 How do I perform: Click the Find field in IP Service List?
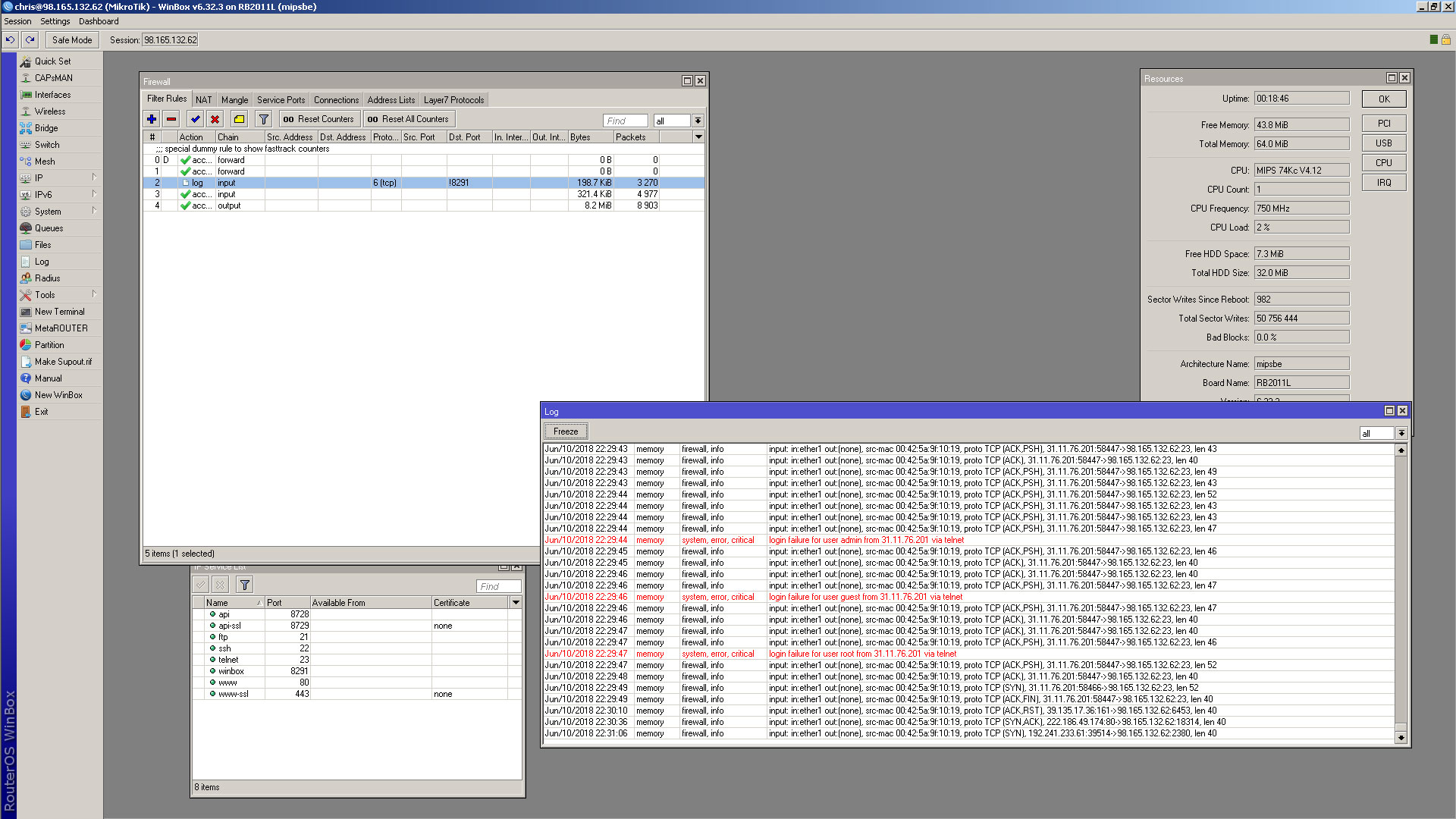pos(499,586)
